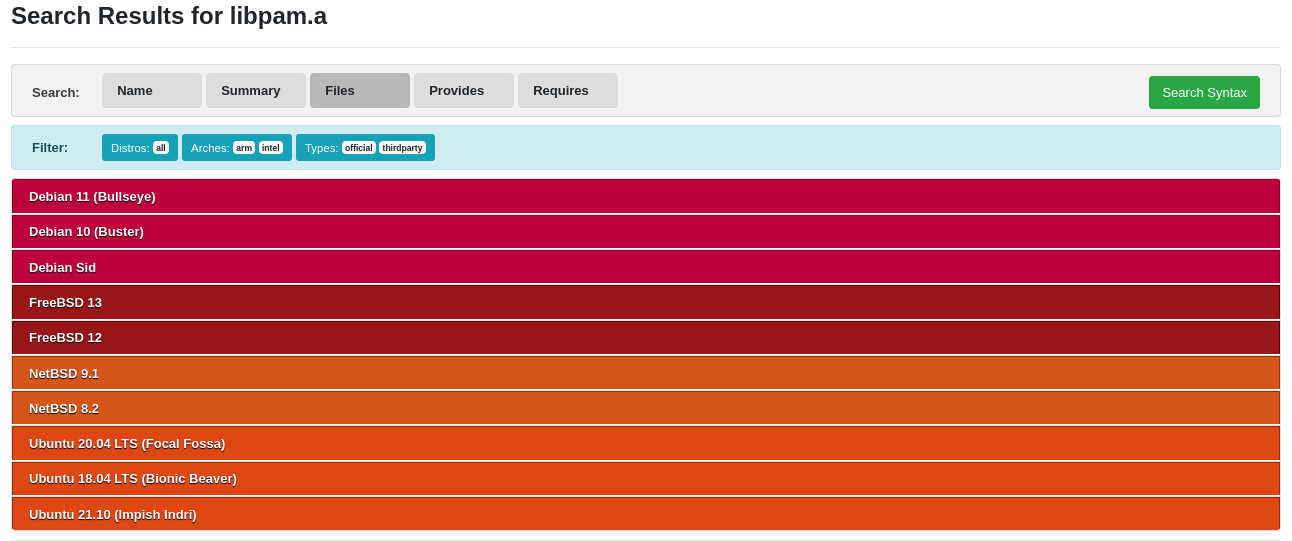This screenshot has width=1292, height=541.
Task: Expand Ubuntu 21.10 (Impish Indri)
Action: click(x=646, y=514)
